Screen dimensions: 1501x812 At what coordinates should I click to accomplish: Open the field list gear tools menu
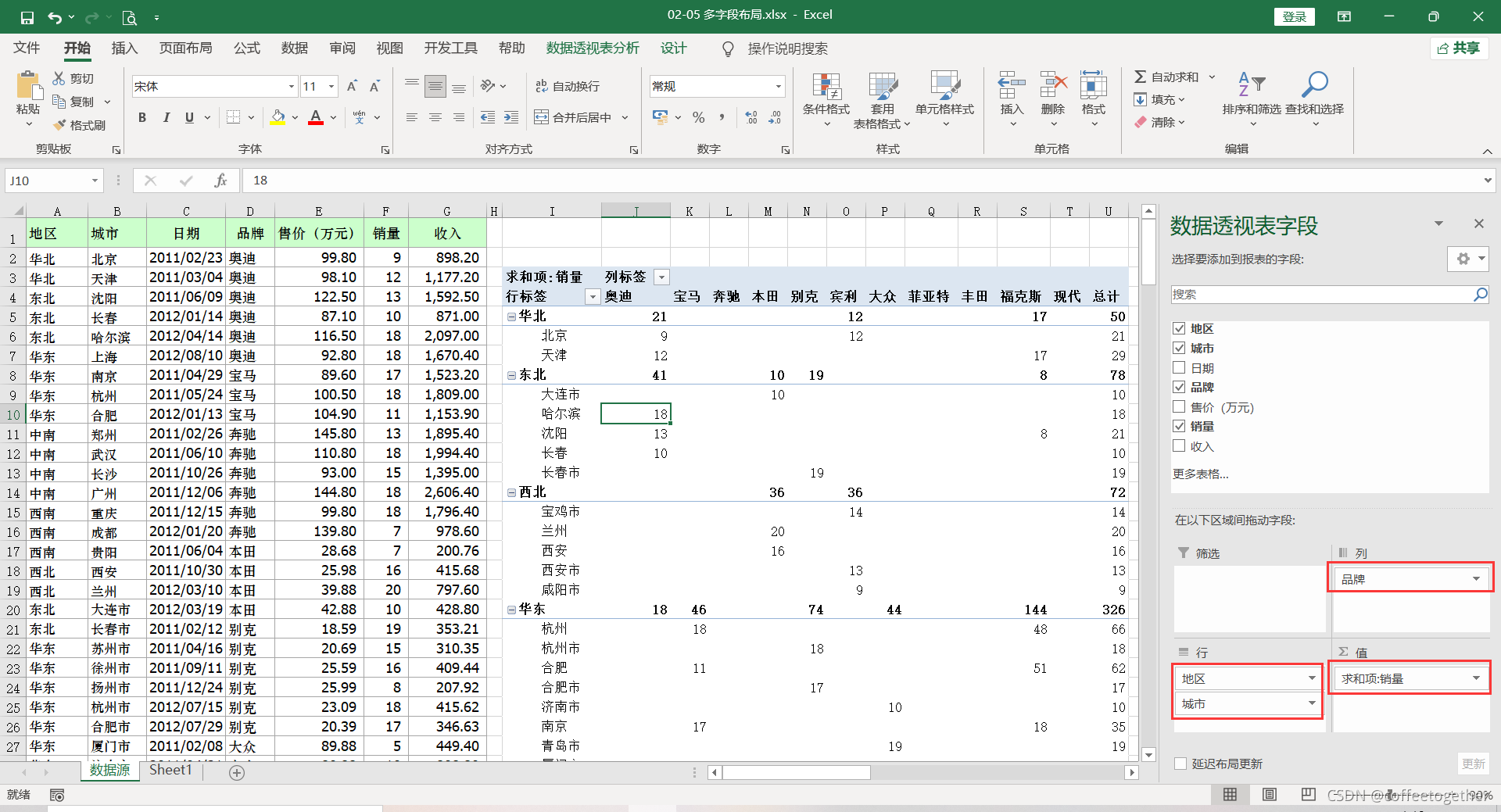tap(1467, 259)
